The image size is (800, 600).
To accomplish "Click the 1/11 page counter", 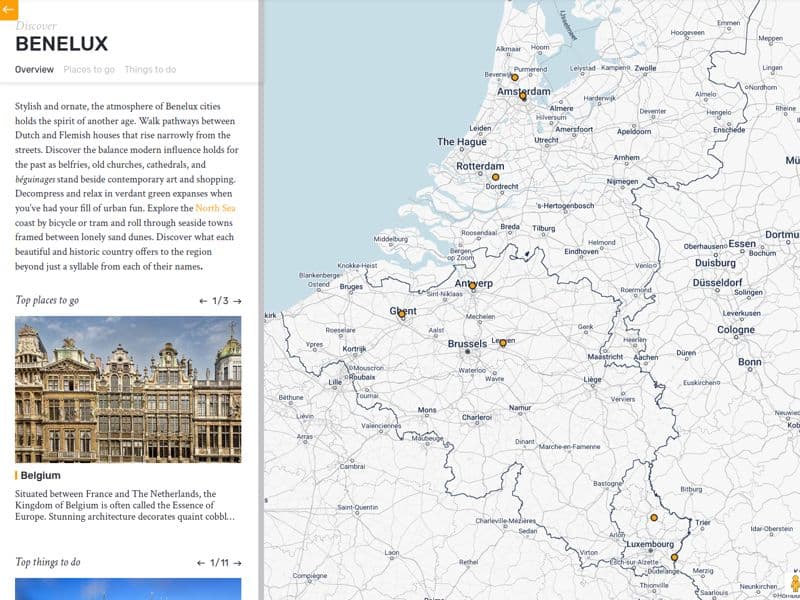I will point(219,563).
